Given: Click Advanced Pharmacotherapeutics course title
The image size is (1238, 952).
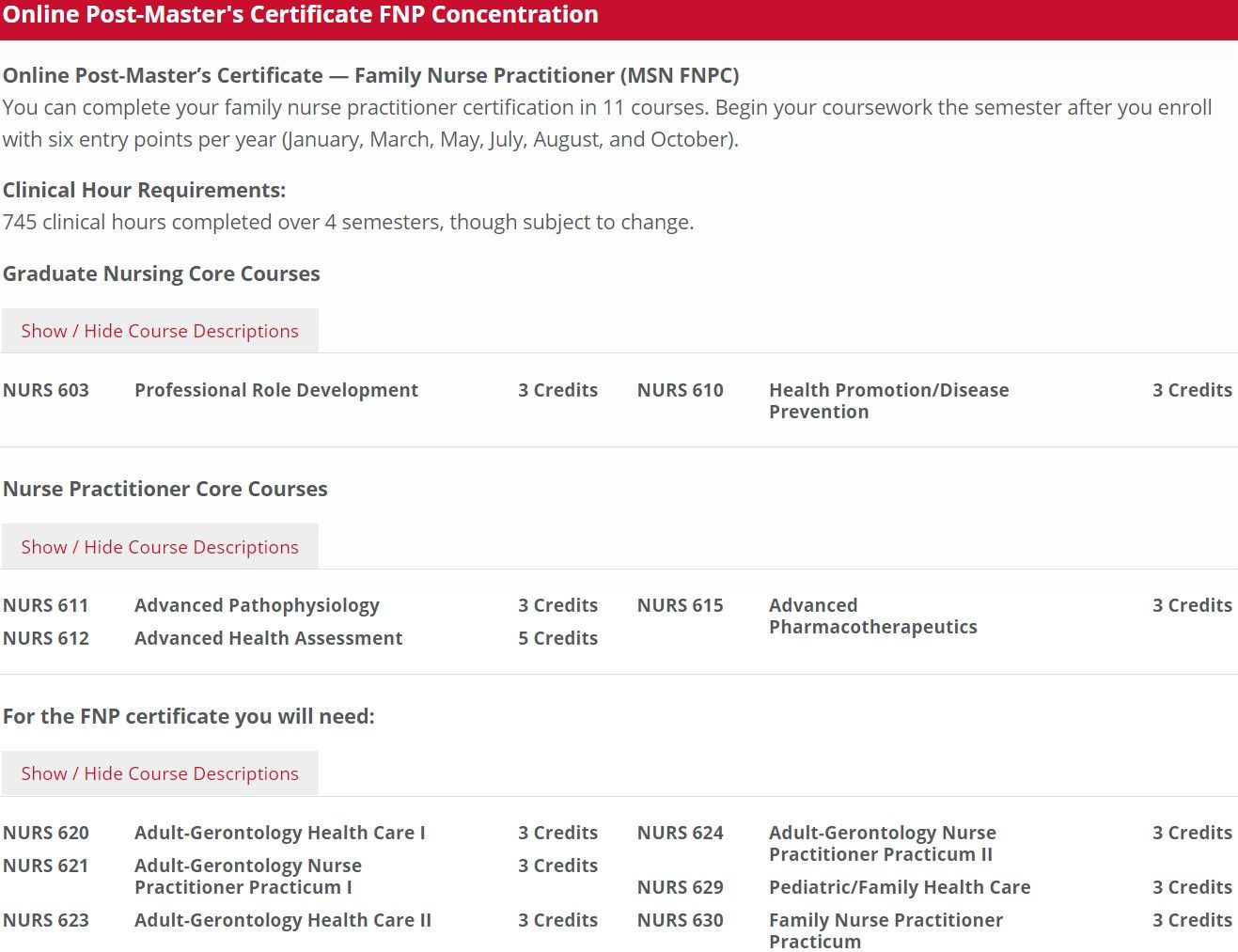Looking at the screenshot, I should click(x=873, y=616).
